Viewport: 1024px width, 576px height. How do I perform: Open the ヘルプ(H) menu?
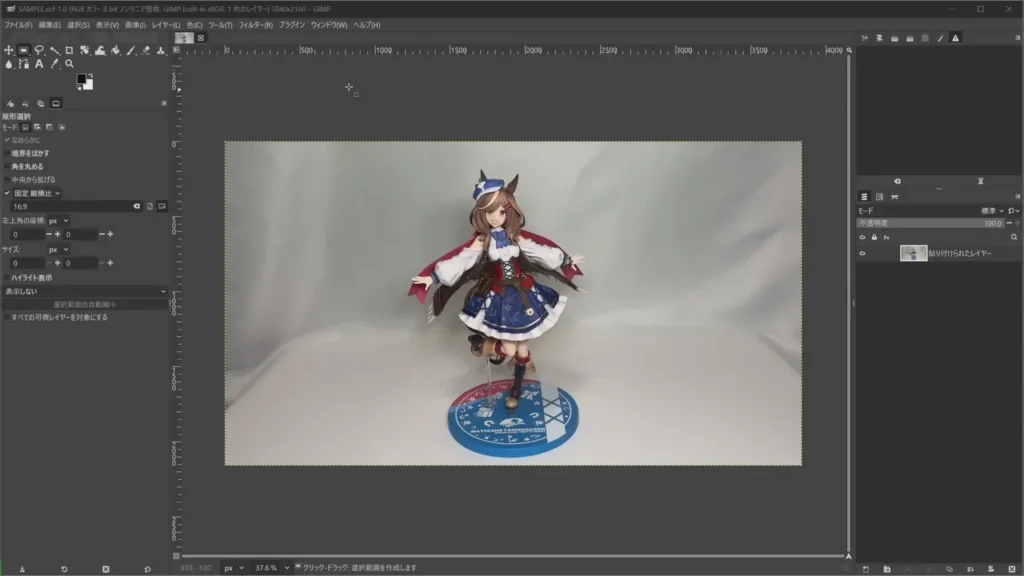pyautogui.click(x=367, y=25)
